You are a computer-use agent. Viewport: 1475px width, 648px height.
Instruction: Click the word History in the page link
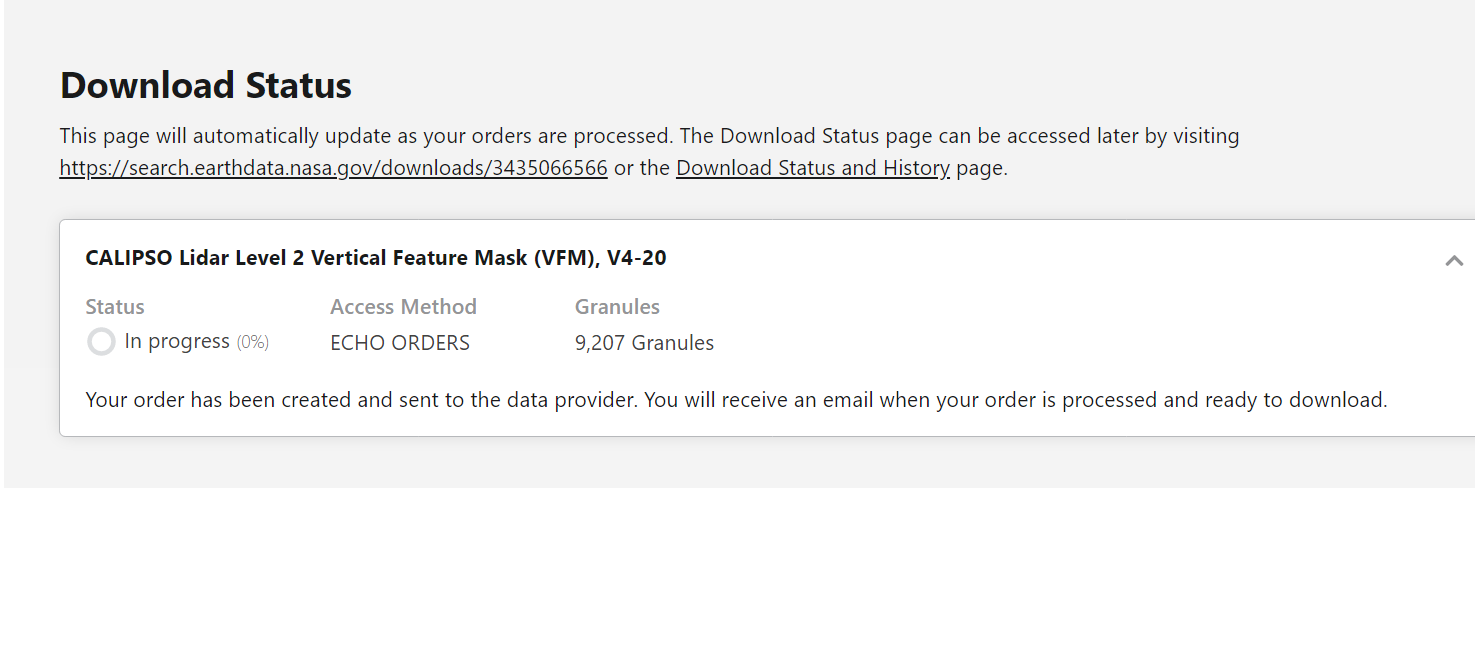pos(916,168)
